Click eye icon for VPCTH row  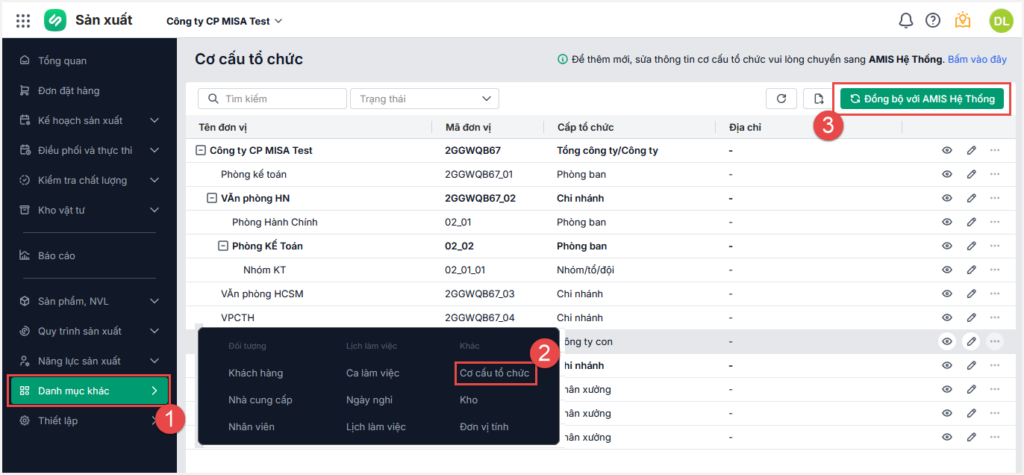click(947, 318)
